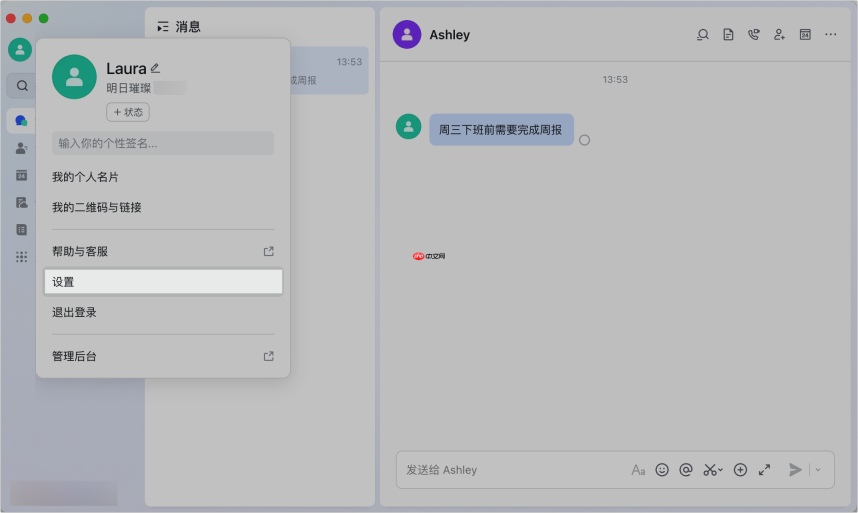
Task: Click the 消息 header title
Action: [188, 27]
